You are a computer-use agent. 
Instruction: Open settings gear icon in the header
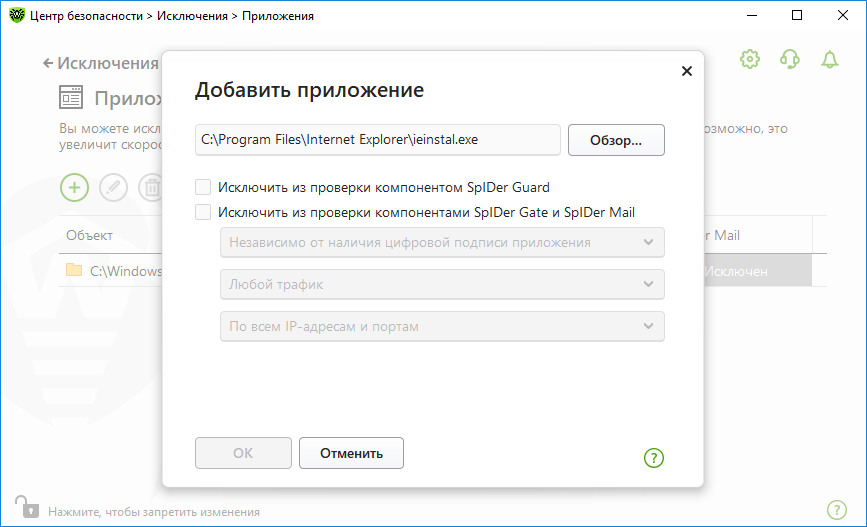[x=750, y=59]
